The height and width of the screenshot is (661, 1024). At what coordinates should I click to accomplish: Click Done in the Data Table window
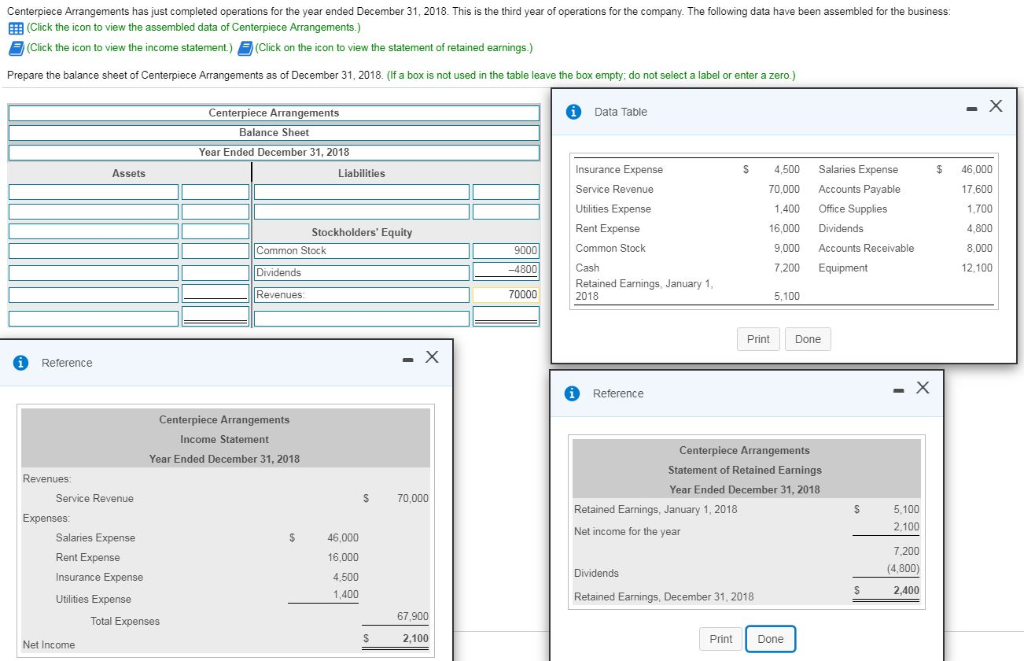point(808,339)
